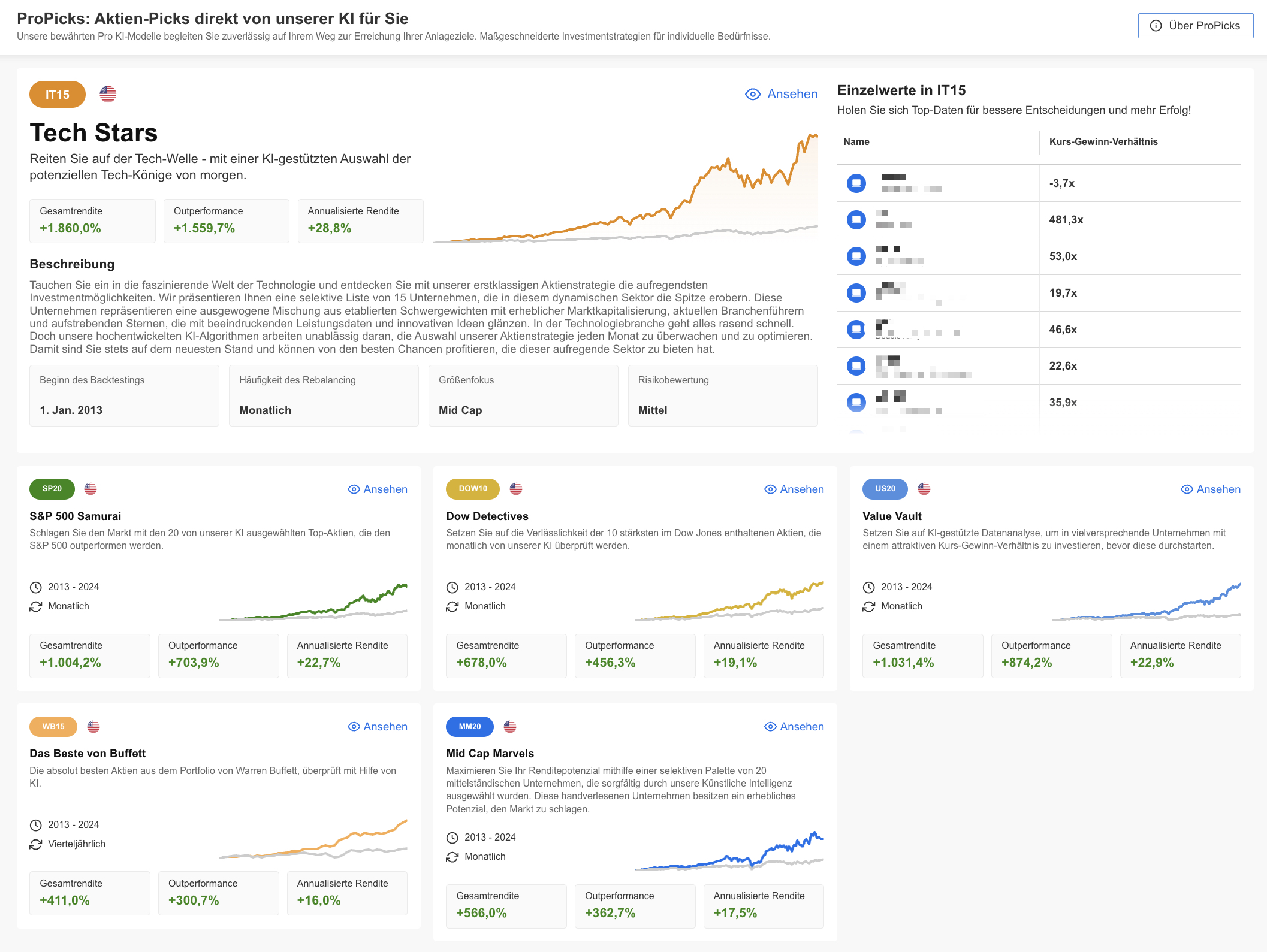Click the stock icon in the -3,7x row

(856, 183)
